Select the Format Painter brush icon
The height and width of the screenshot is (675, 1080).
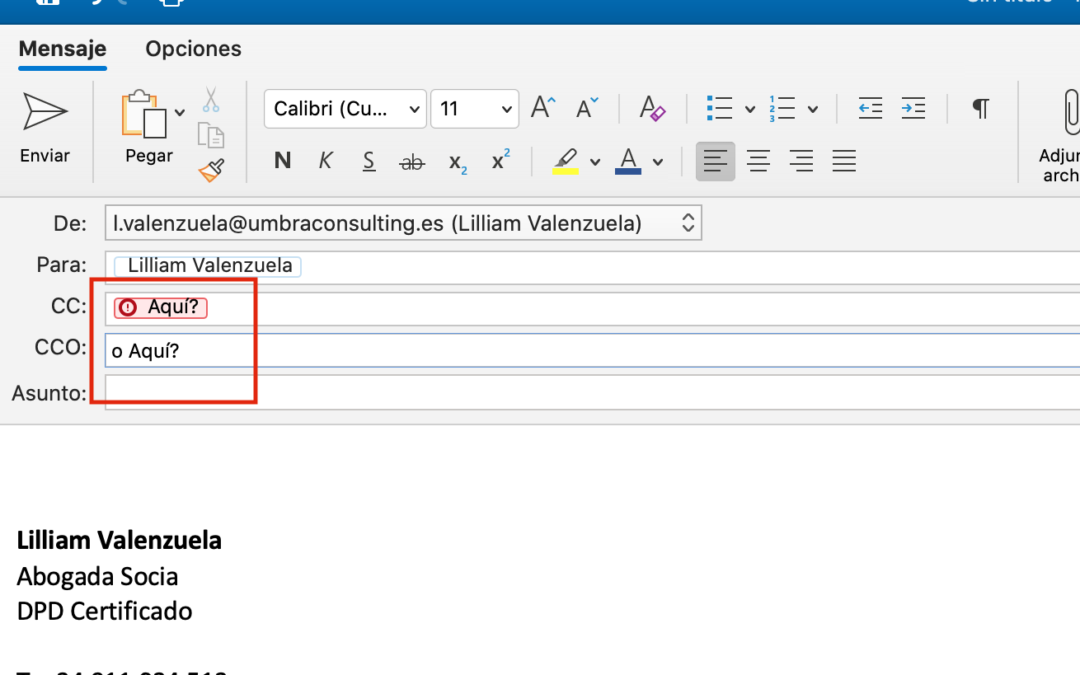click(210, 170)
